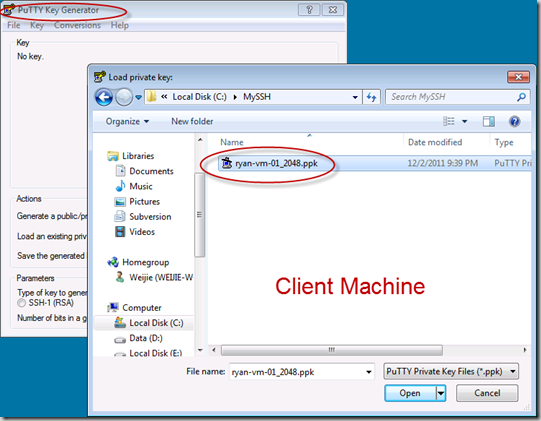Open the view options dropdown arrow
541x421 pixels.
[464, 121]
